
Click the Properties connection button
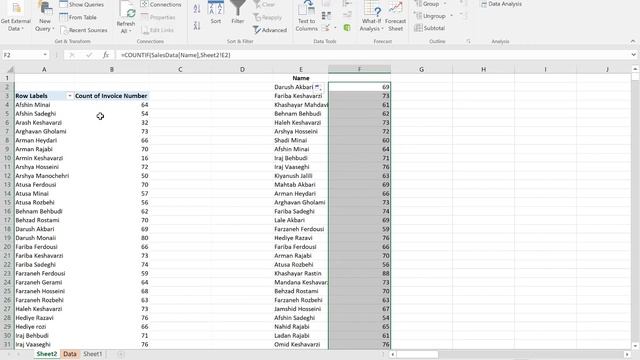(x=158, y=17)
